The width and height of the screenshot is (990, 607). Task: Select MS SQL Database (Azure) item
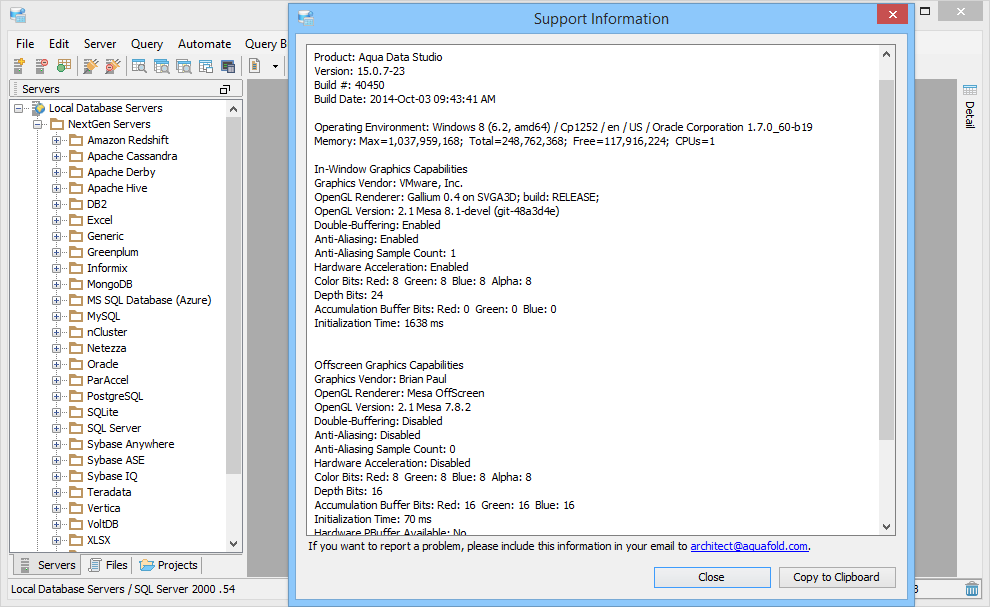pos(149,300)
